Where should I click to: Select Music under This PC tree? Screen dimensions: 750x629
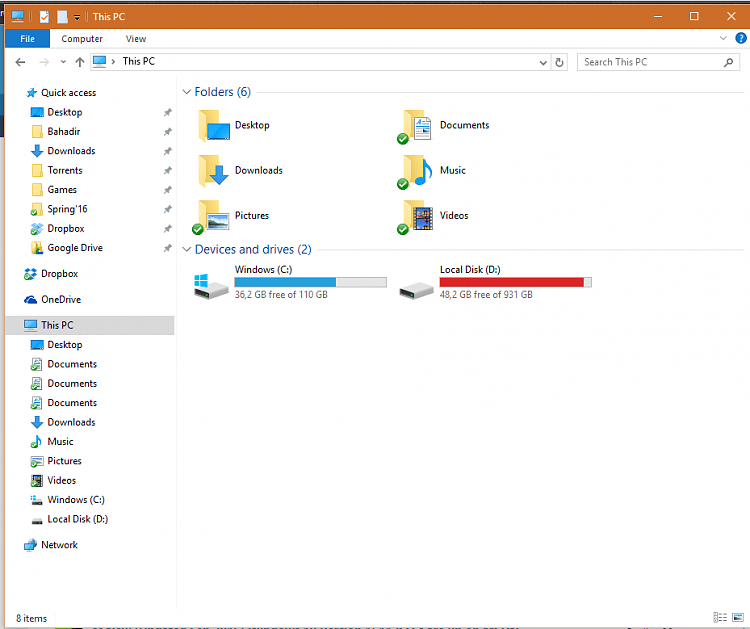53,442
